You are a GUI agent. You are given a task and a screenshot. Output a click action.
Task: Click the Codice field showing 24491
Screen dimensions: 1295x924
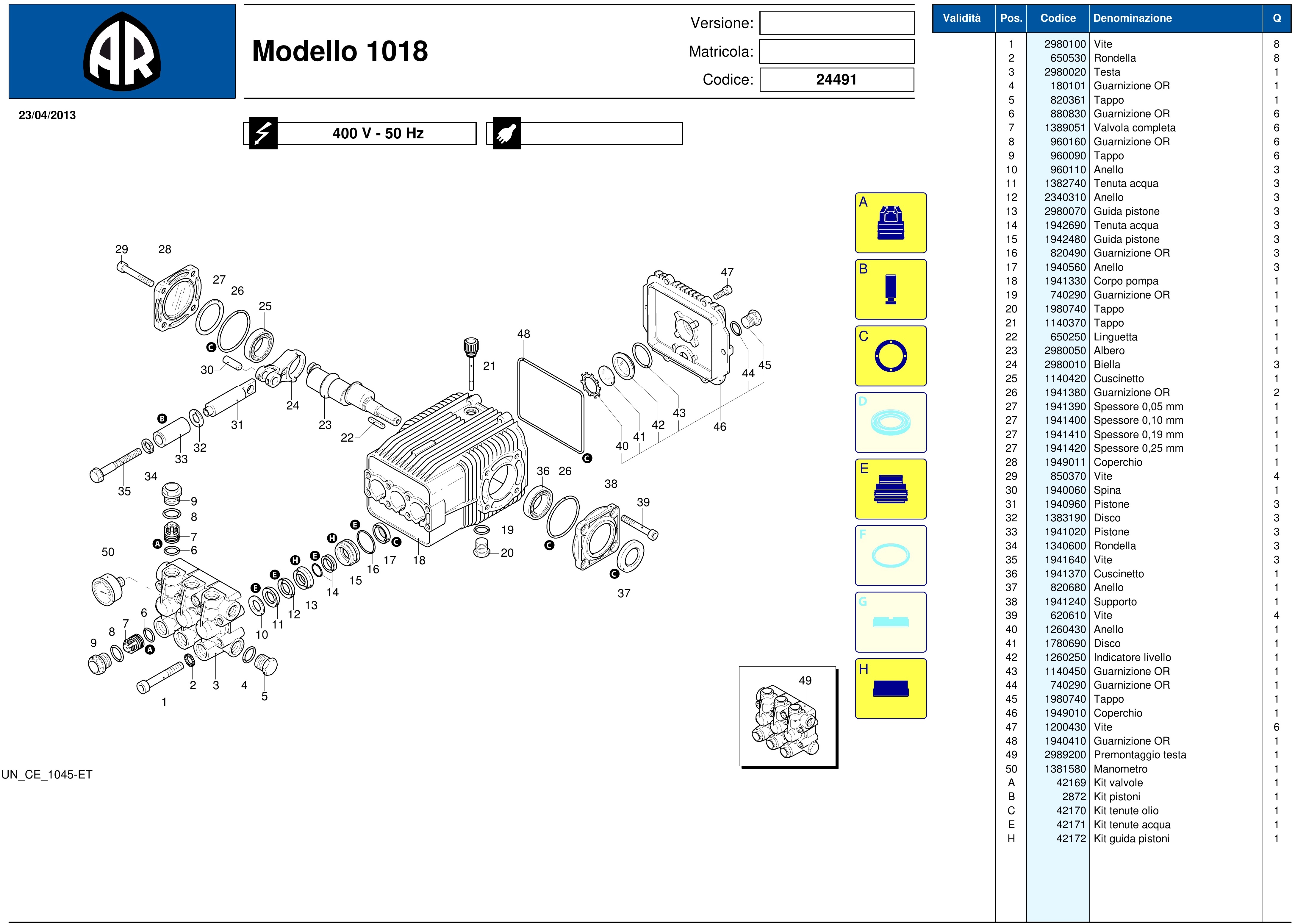click(836, 80)
